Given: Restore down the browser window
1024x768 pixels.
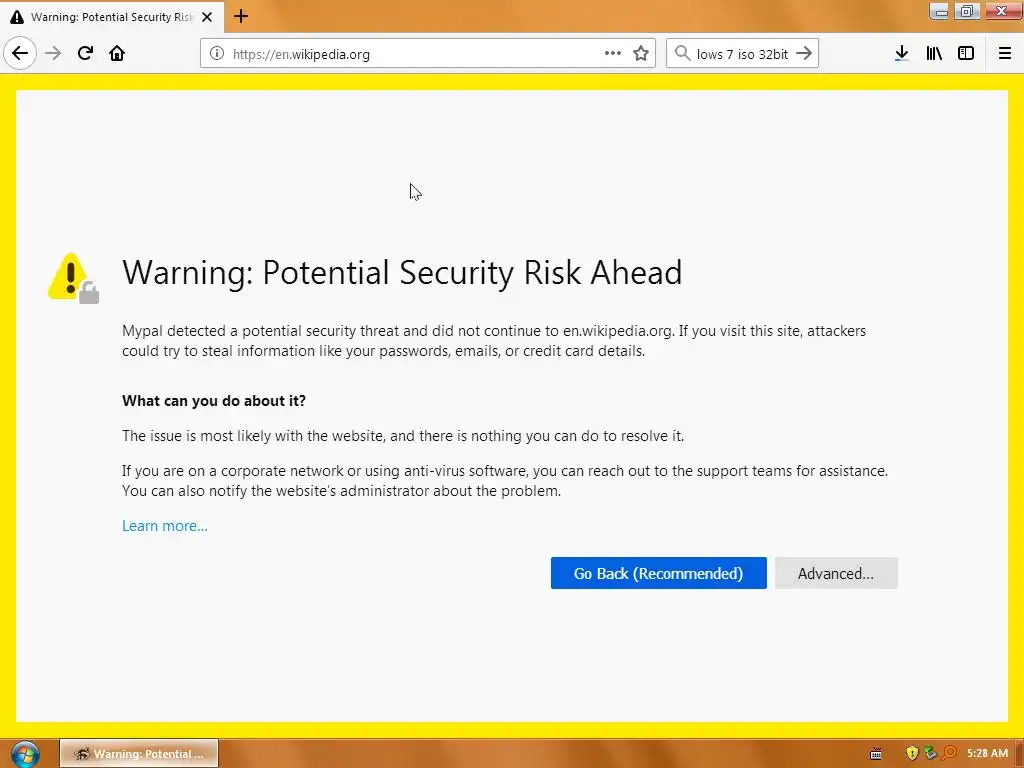Looking at the screenshot, I should coord(967,11).
